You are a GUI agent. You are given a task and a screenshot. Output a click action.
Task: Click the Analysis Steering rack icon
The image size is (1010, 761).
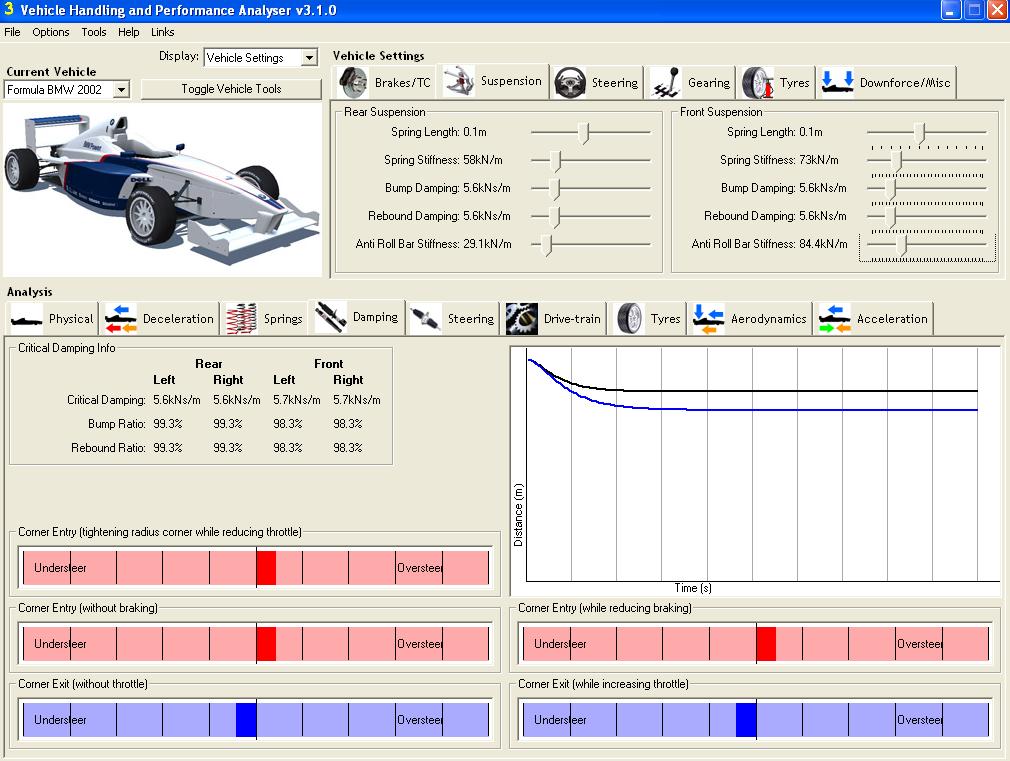426,319
